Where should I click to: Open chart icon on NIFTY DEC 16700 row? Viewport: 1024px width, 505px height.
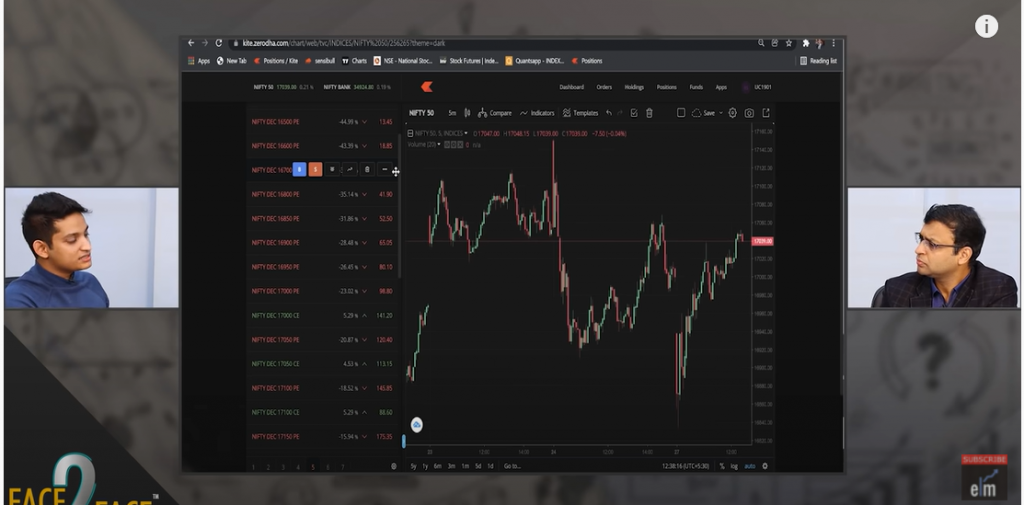click(349, 170)
